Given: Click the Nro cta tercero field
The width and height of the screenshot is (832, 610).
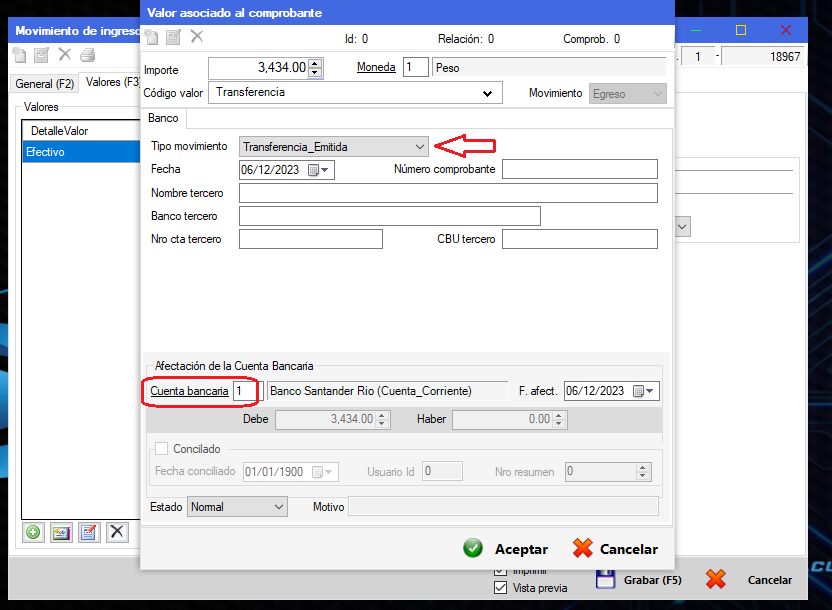Looking at the screenshot, I should (x=310, y=239).
